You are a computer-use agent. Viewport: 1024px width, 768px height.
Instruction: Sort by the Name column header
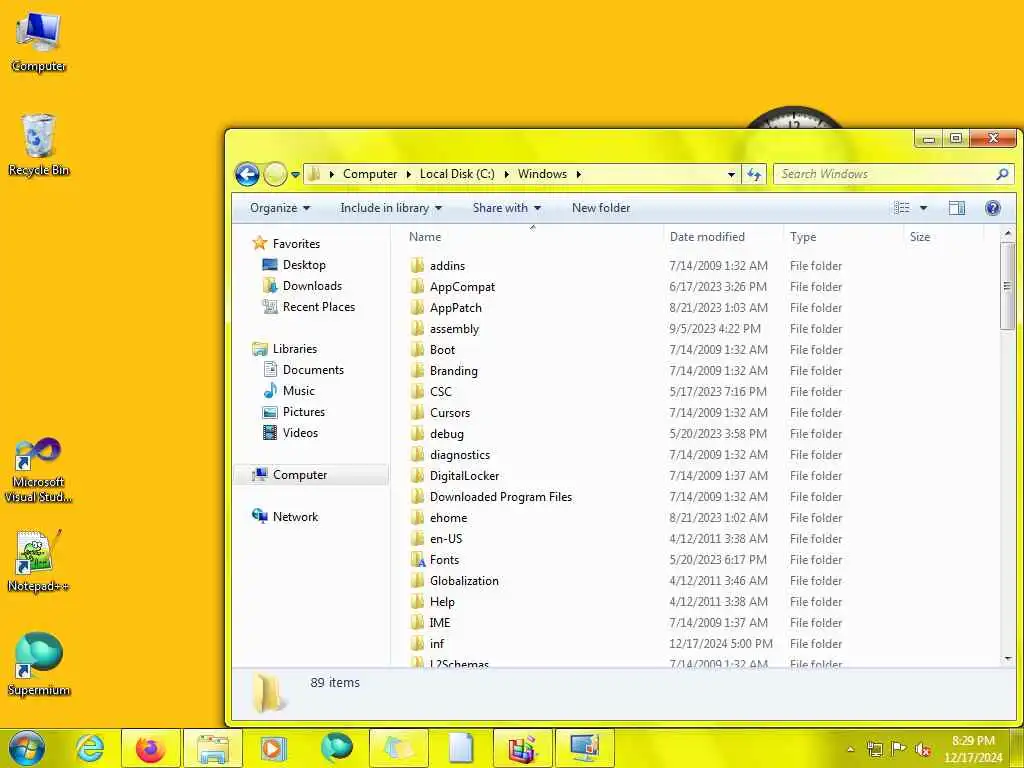[x=424, y=237]
